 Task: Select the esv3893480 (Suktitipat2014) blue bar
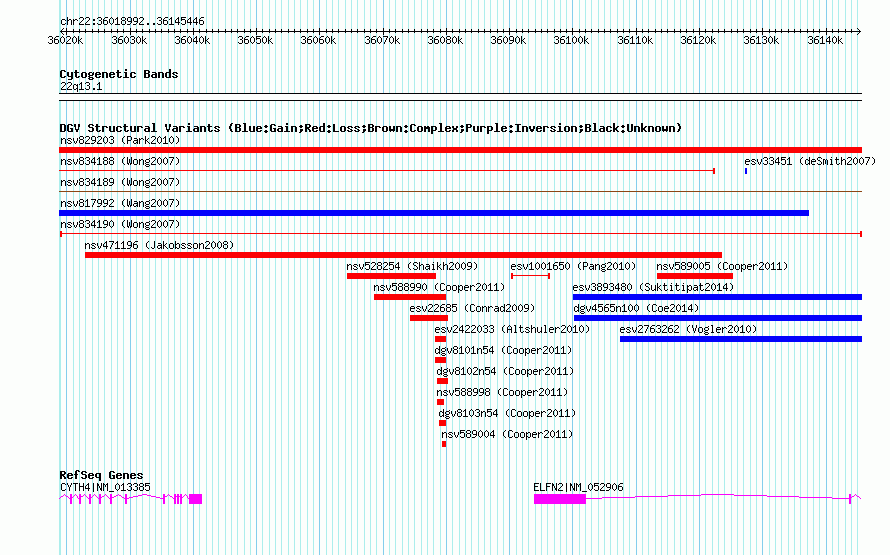point(717,297)
